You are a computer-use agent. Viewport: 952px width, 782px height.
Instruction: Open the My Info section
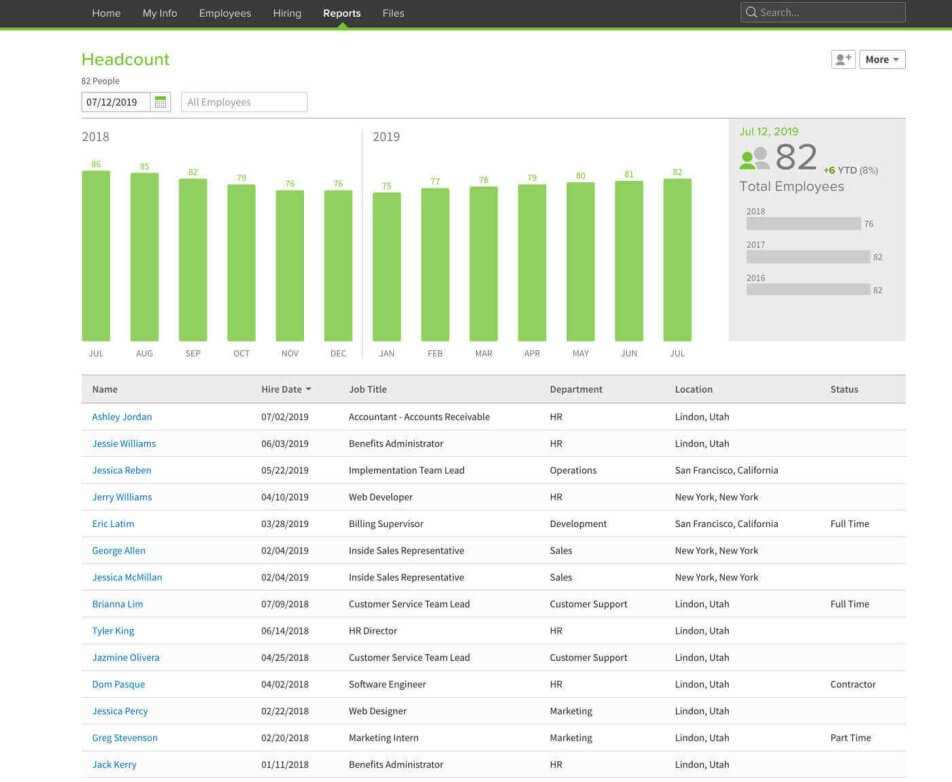click(x=159, y=13)
